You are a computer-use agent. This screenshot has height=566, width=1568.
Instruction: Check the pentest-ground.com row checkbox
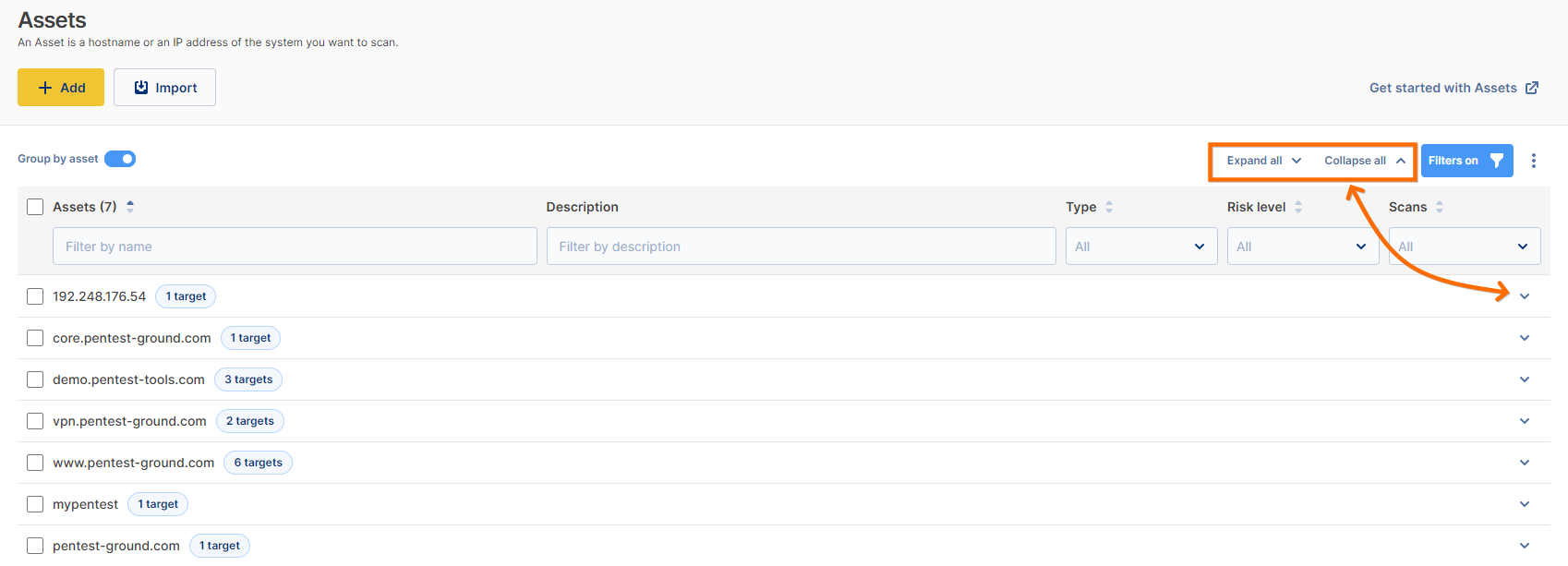[x=35, y=546]
